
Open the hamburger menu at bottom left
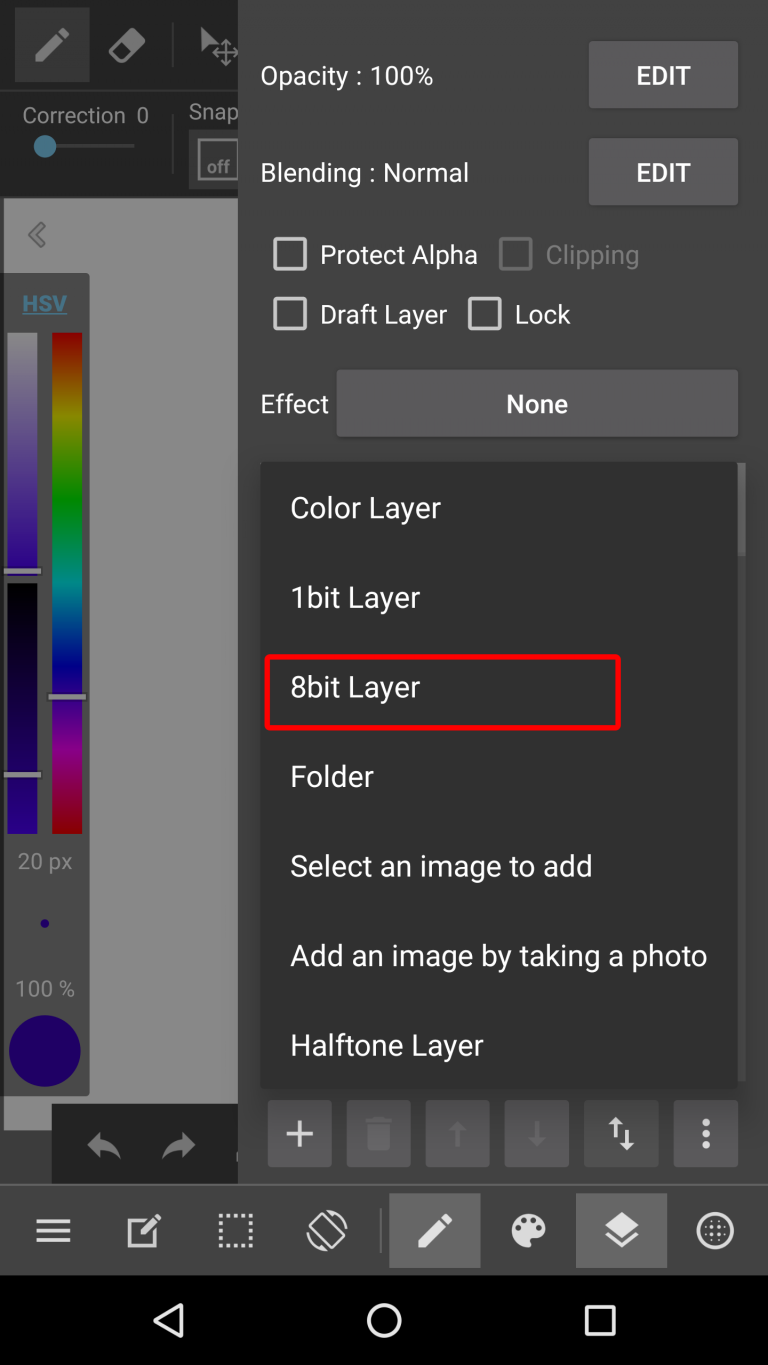[x=53, y=1231]
